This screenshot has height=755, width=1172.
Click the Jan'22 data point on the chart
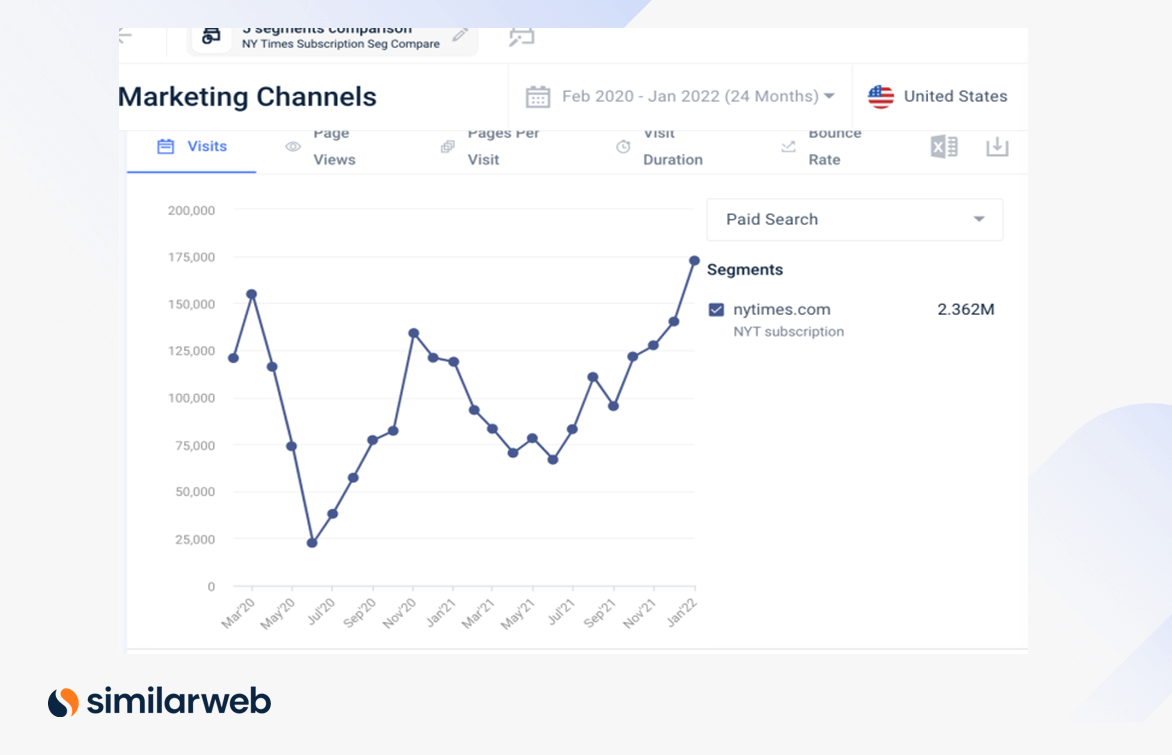(x=693, y=261)
